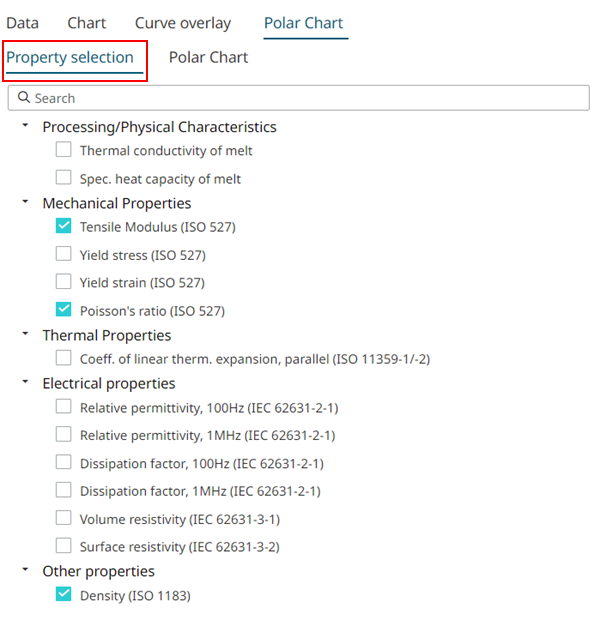The image size is (600, 632).
Task: Collapse the Mechanical Properties group
Action: coord(24,202)
